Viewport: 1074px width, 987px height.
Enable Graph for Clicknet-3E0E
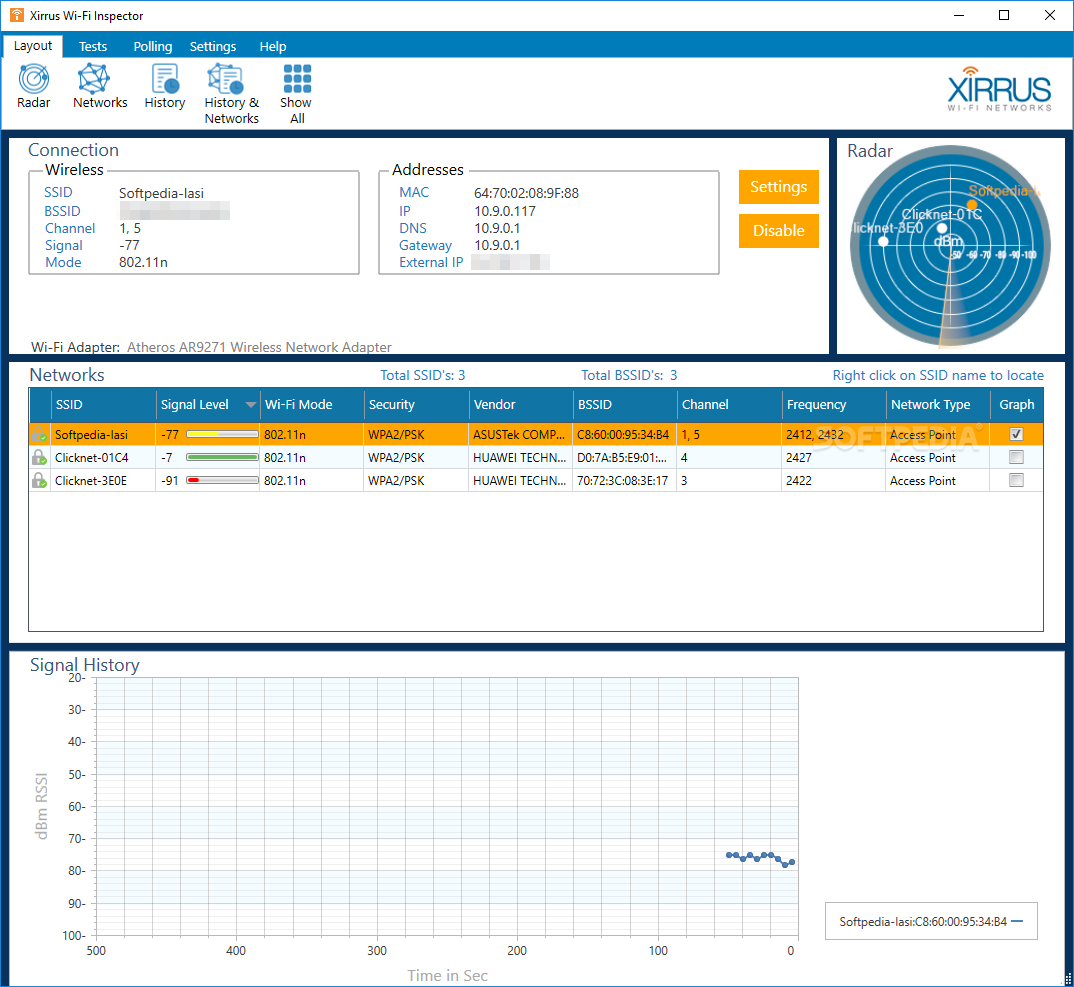pyautogui.click(x=1016, y=481)
